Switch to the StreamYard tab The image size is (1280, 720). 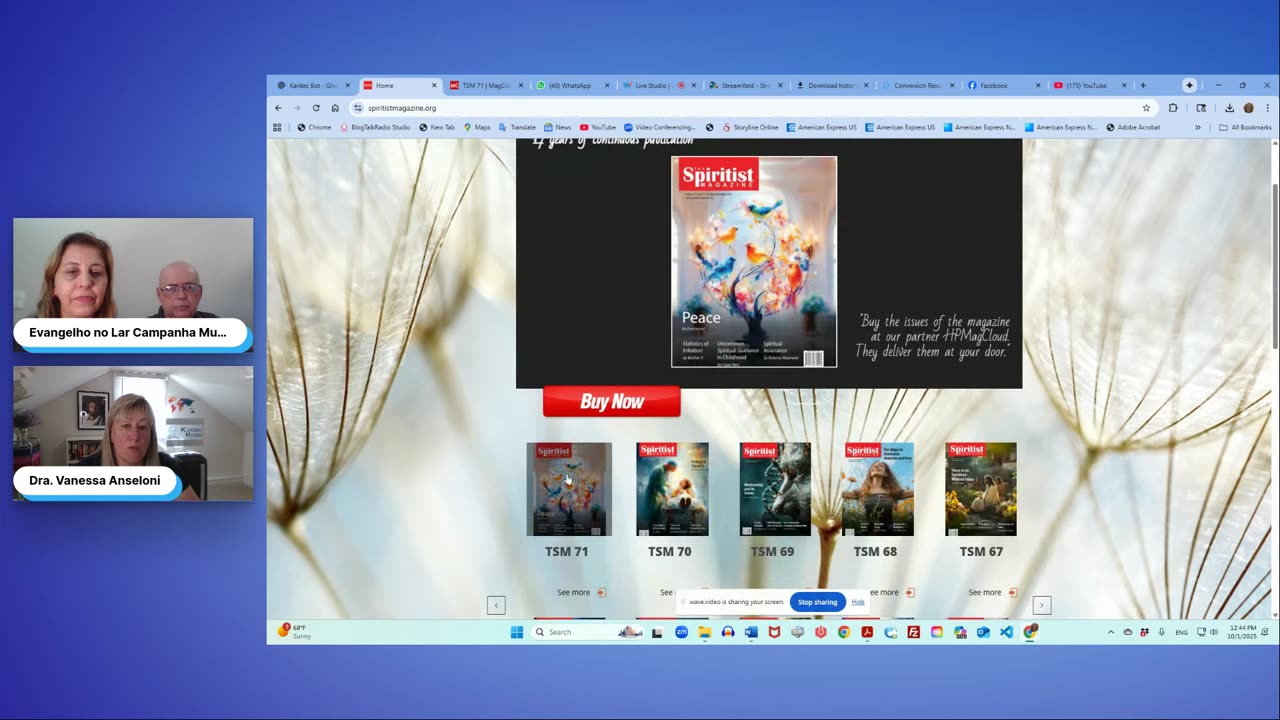point(743,85)
